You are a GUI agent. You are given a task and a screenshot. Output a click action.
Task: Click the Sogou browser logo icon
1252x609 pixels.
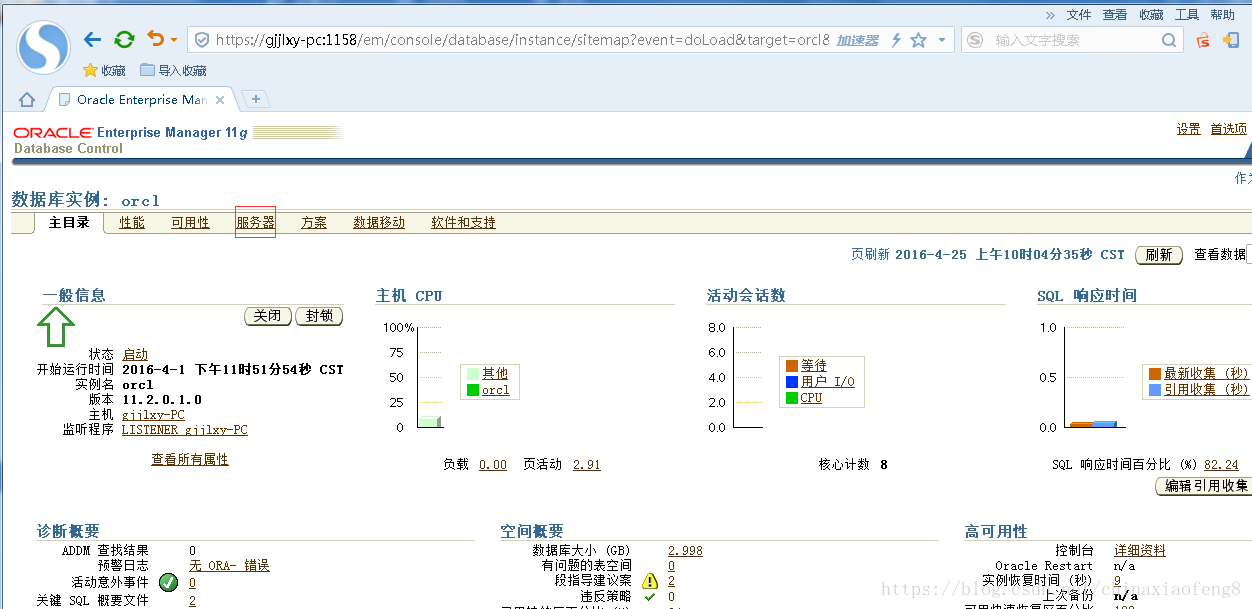(x=44, y=47)
